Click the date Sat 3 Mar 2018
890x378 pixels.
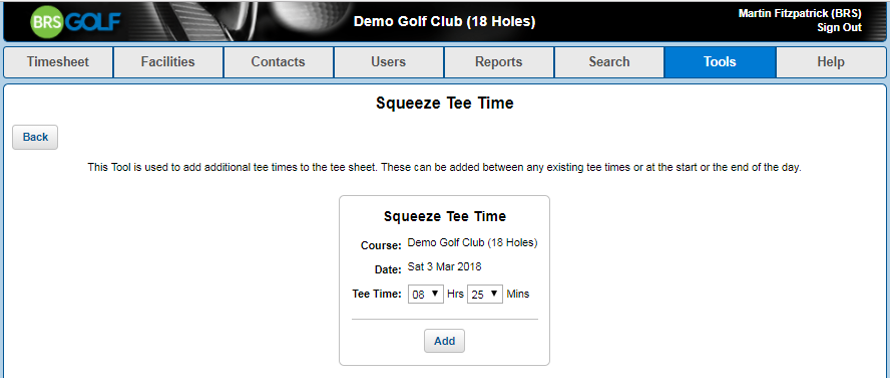point(444,266)
